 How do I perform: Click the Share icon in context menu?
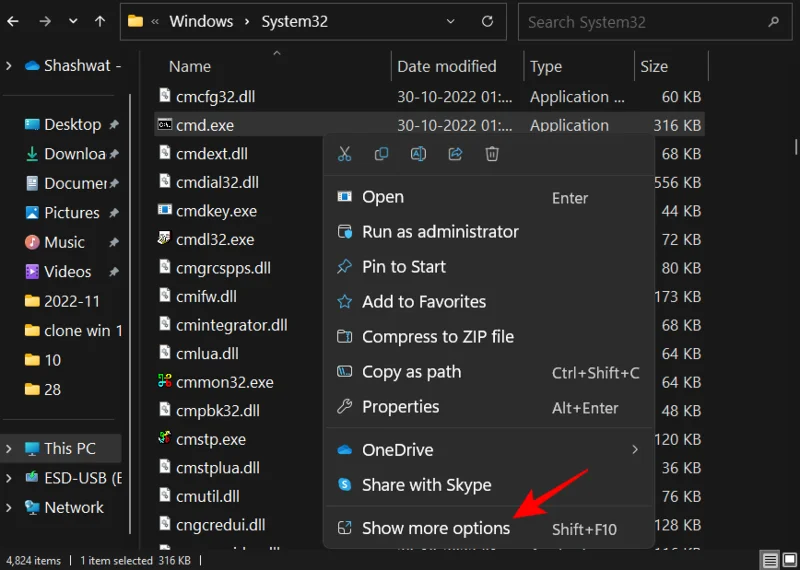pos(455,154)
